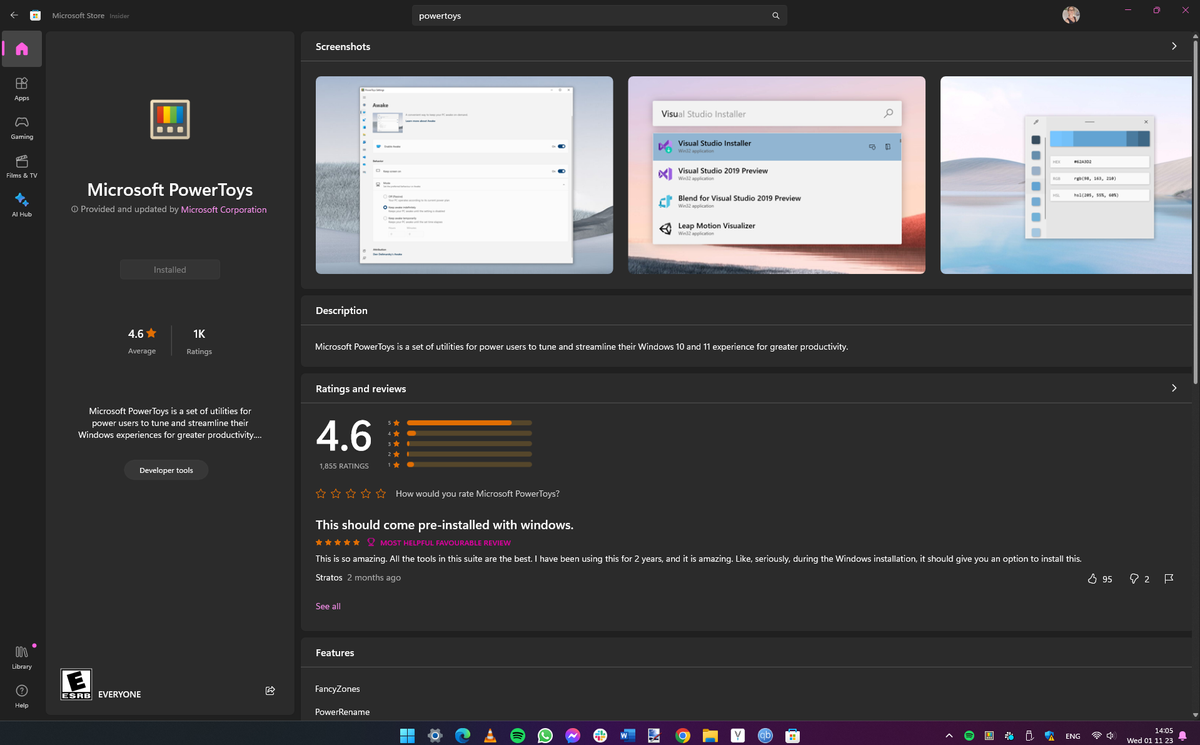Image resolution: width=1200 pixels, height=745 pixels.
Task: Expand Ratings and reviews
Action: 1174,388
